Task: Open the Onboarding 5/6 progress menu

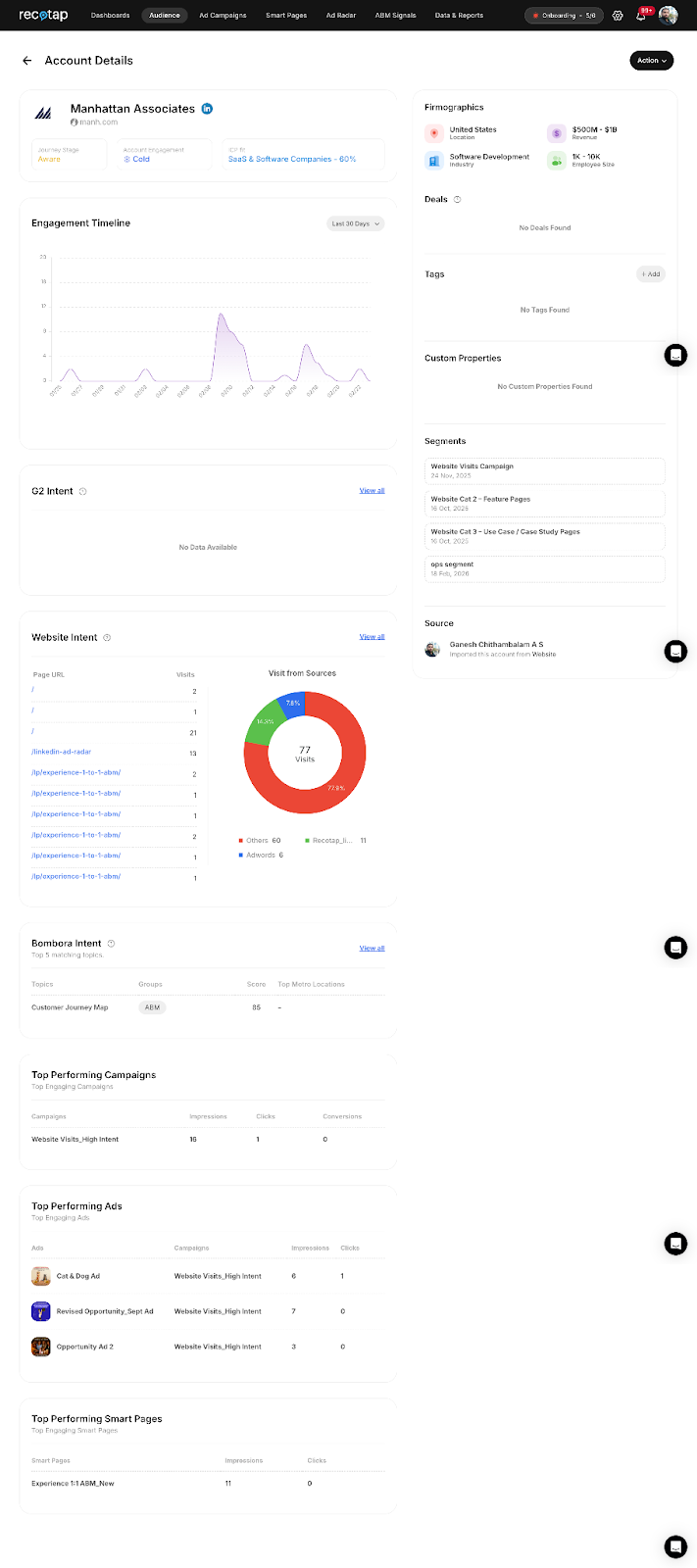Action: 564,16
